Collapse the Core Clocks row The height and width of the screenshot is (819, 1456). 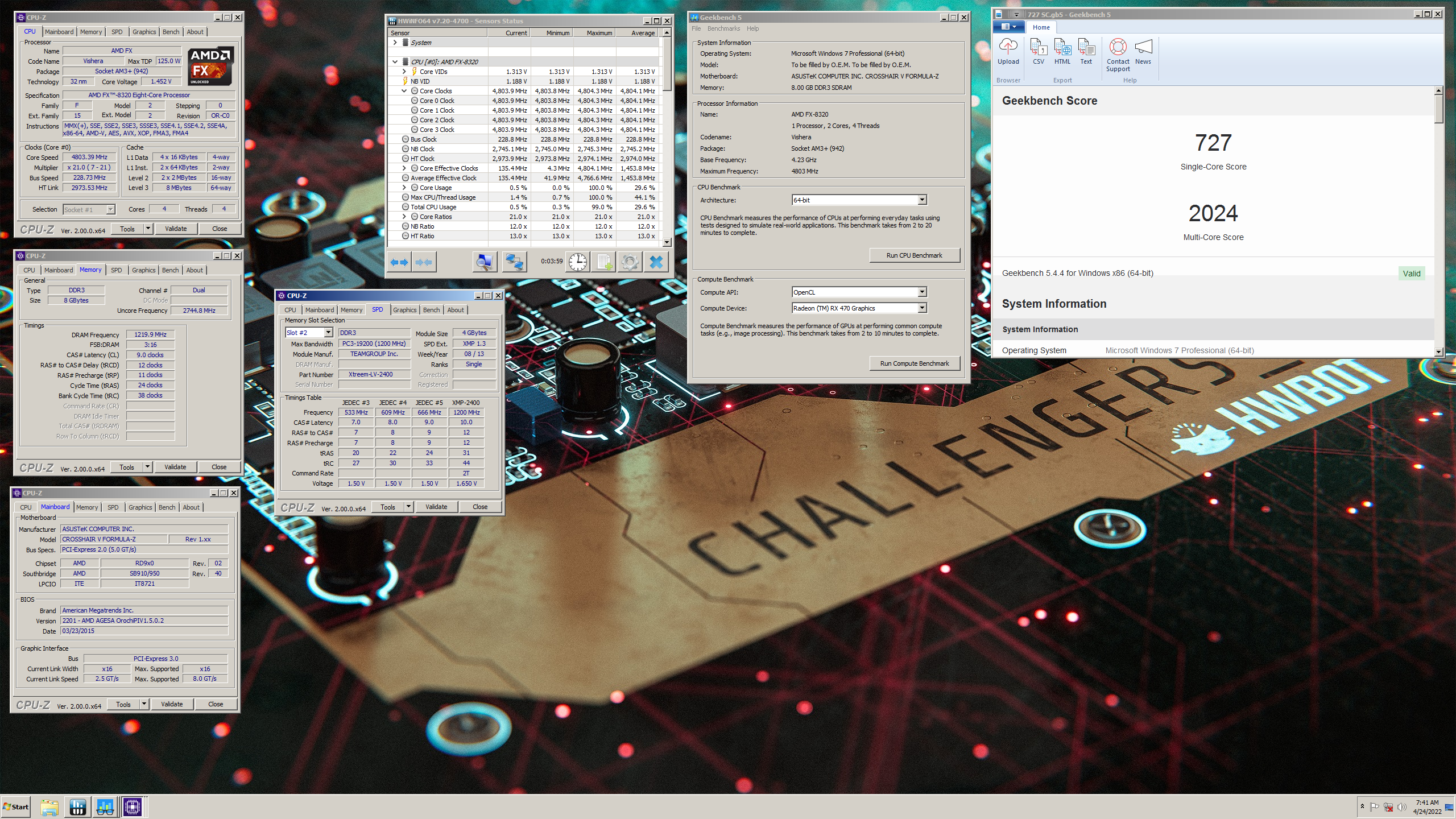click(x=404, y=90)
